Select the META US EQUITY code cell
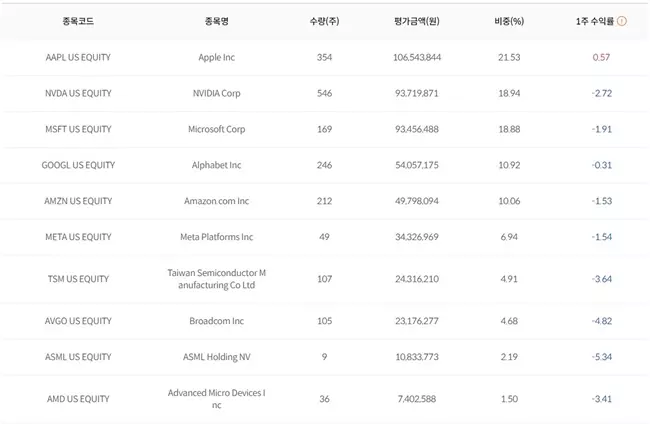 tap(78, 237)
